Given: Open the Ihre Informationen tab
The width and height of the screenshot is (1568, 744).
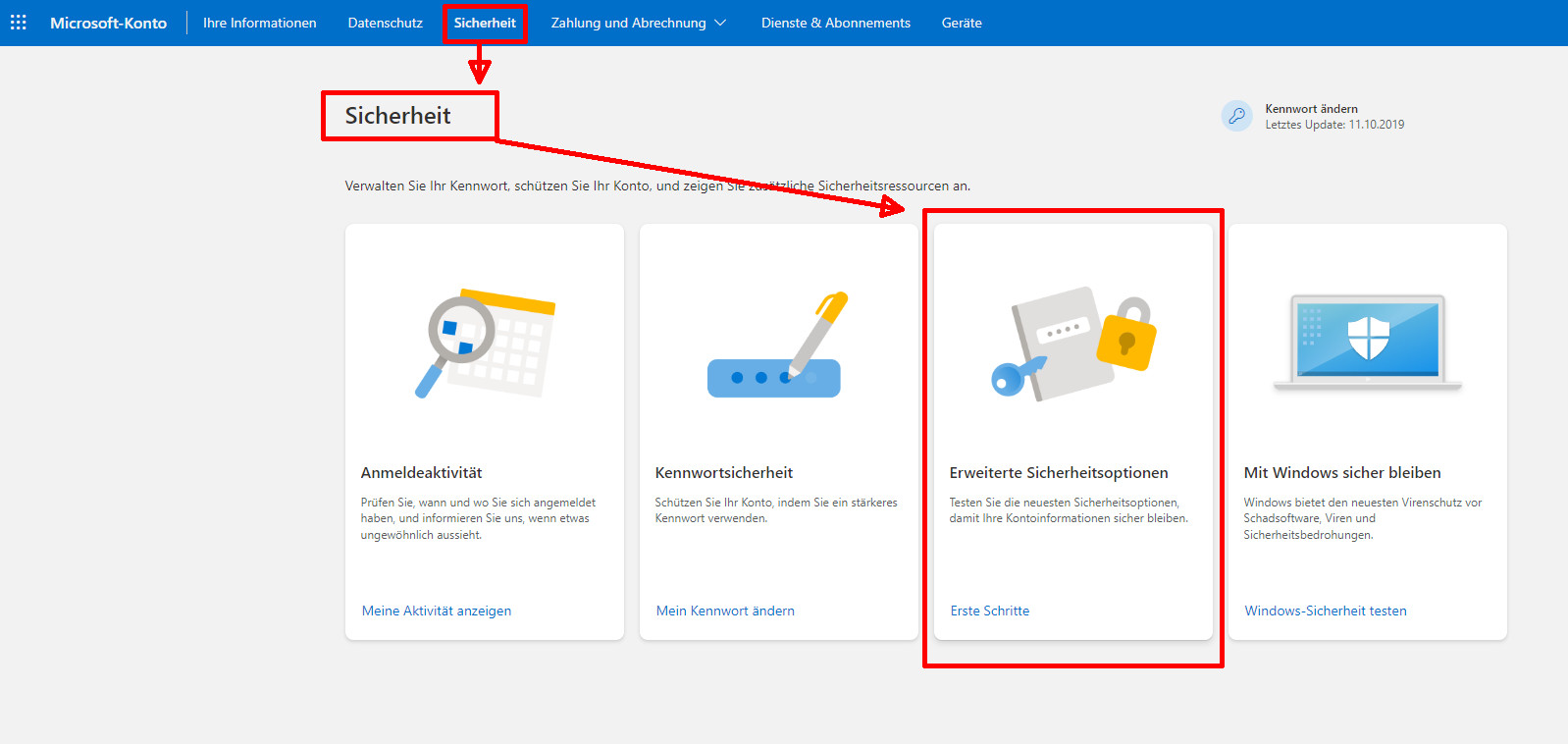Looking at the screenshot, I should point(259,23).
